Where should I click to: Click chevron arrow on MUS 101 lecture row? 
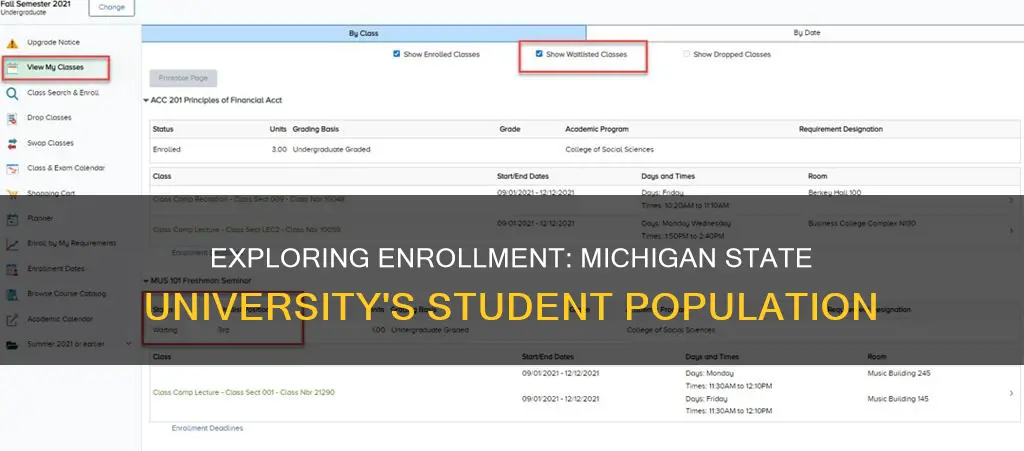point(1011,393)
